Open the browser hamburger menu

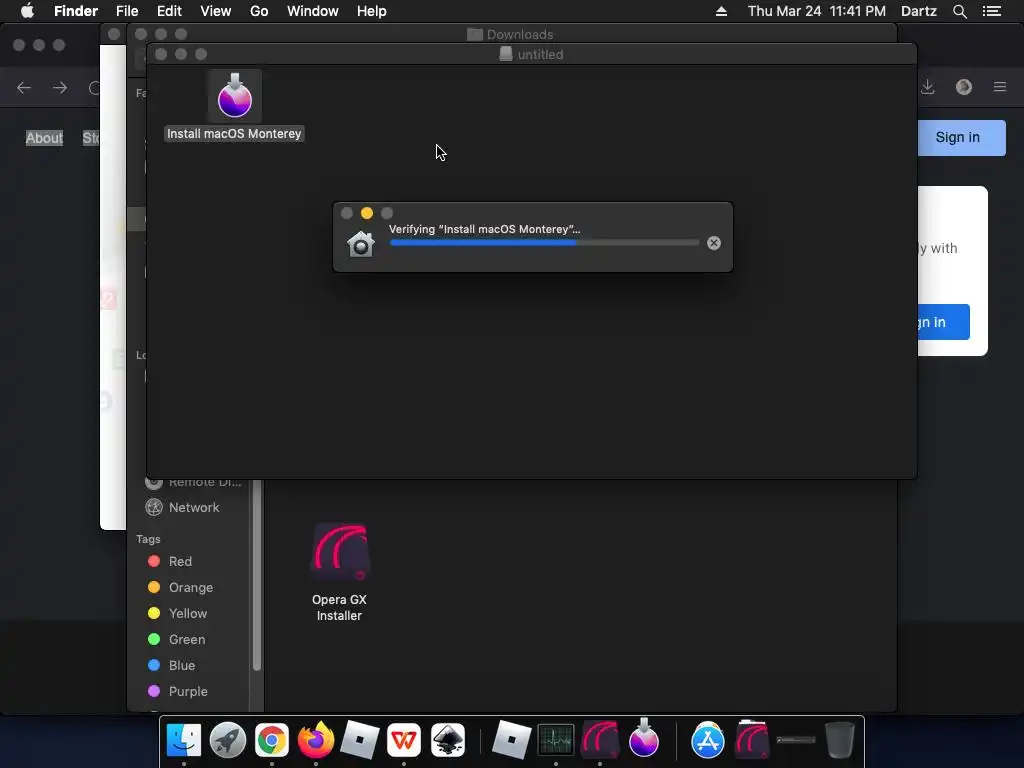(1000, 87)
